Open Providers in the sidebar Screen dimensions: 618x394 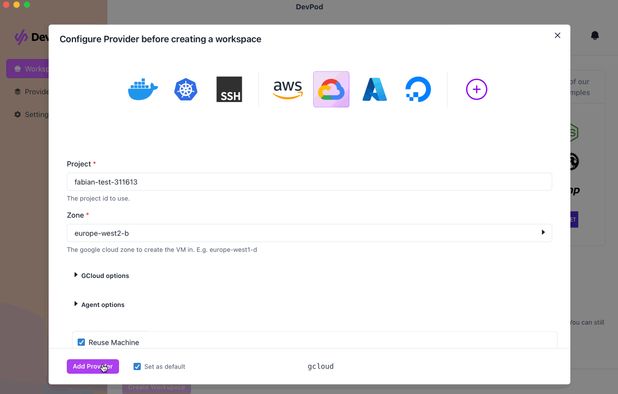32,92
